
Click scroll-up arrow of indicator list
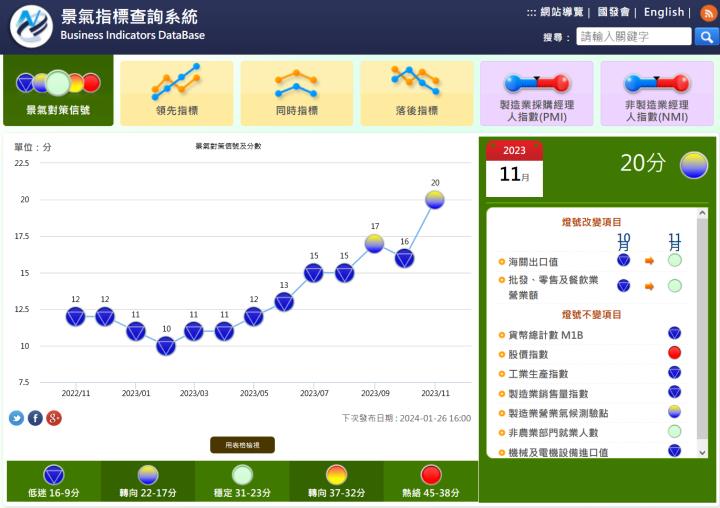click(x=702, y=213)
